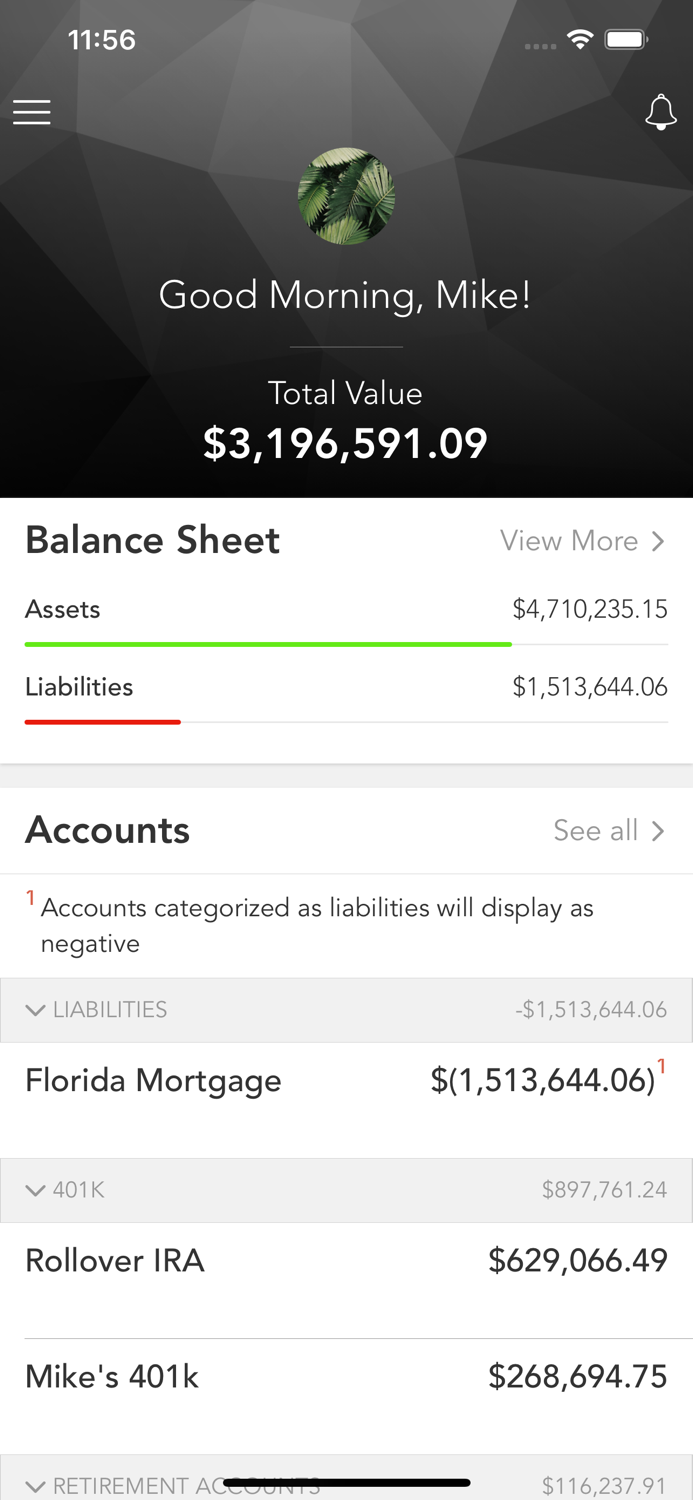Collapse the 401K account group

point(36,1190)
